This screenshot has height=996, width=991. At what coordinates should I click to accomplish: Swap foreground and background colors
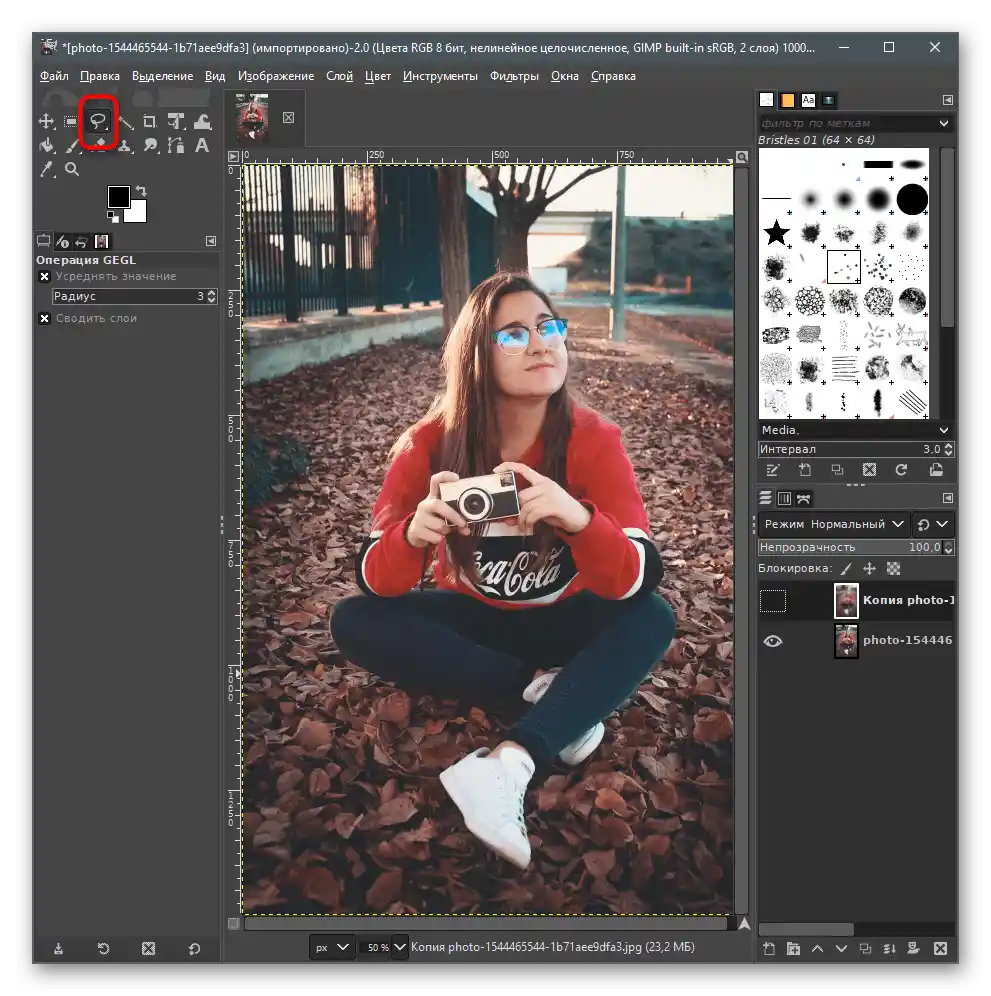click(x=141, y=191)
